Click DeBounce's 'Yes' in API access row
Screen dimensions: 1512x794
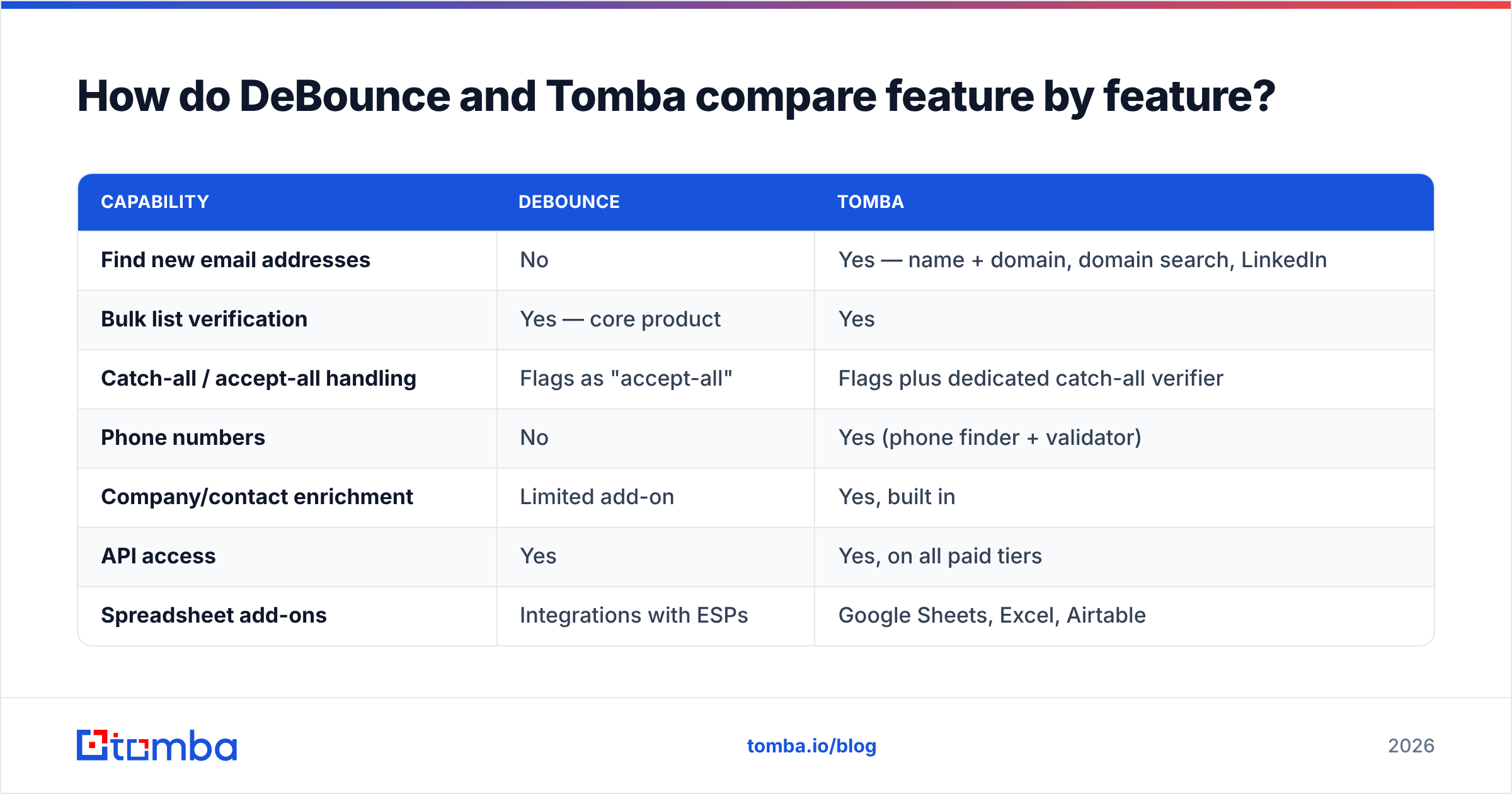tap(538, 556)
